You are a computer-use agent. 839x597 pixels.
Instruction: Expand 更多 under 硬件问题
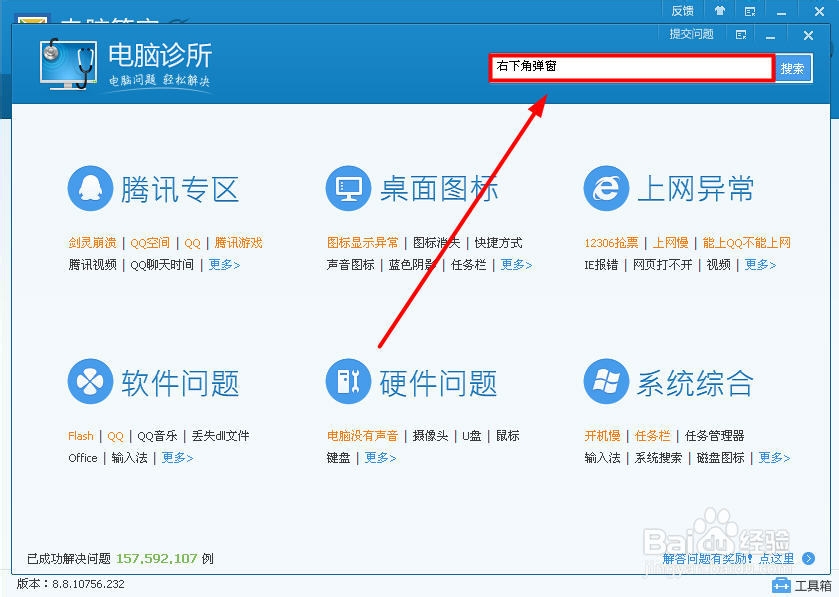point(378,458)
